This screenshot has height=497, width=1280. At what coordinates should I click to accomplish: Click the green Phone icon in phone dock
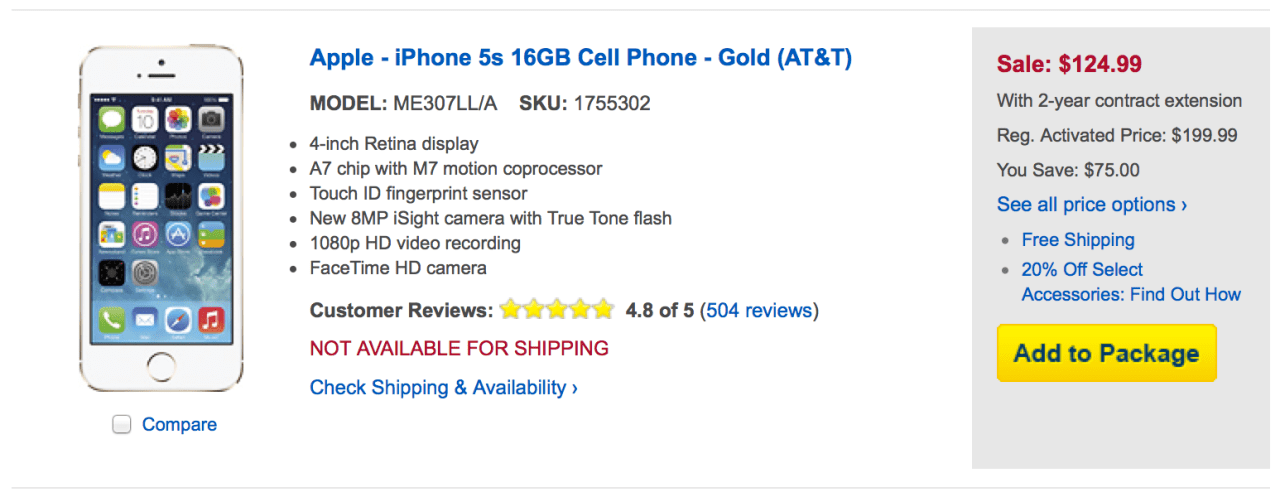[112, 320]
